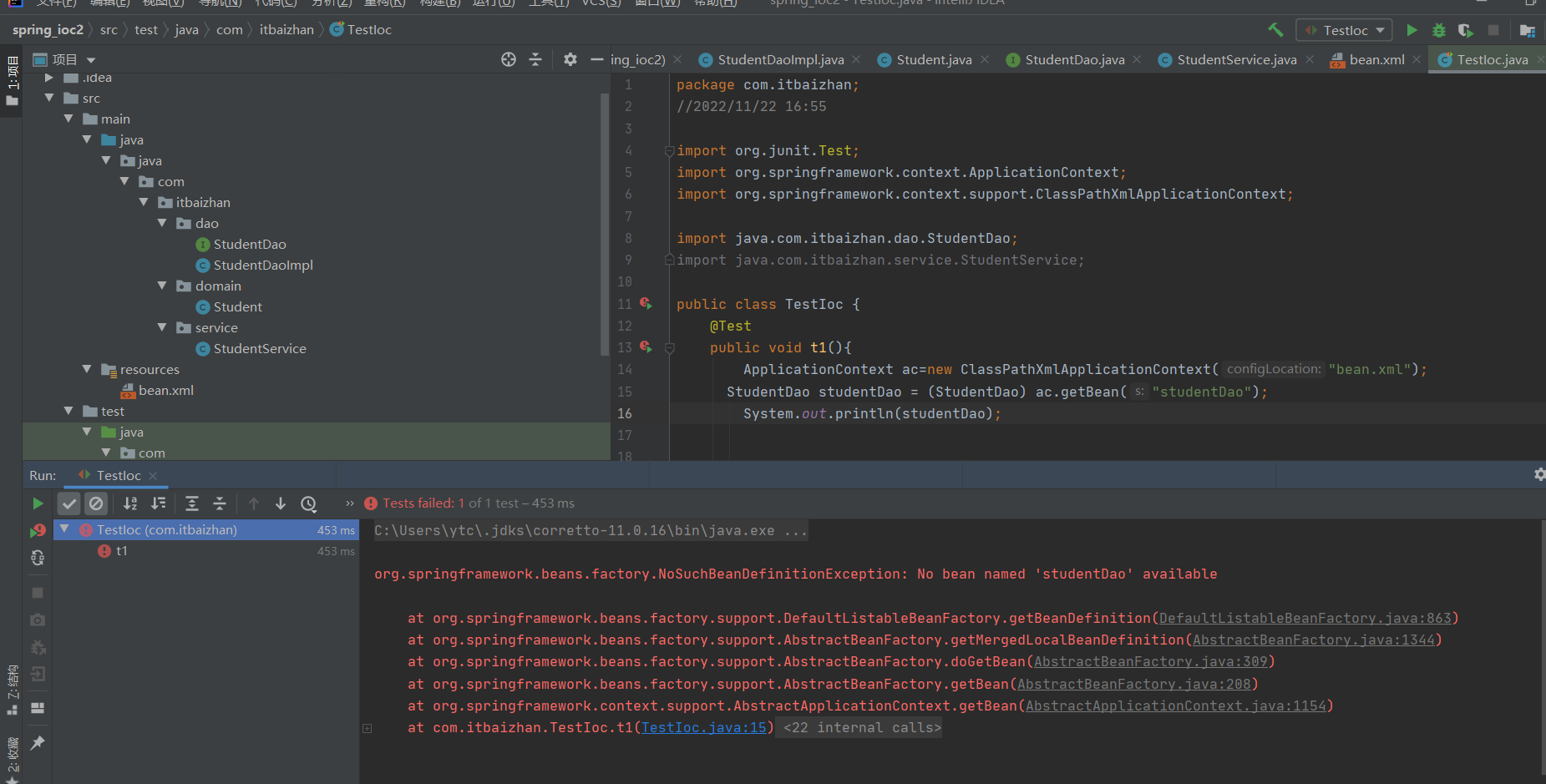1546x784 pixels.
Task: Click spring_ioc2 in the breadcrumb bar
Action: [x=48, y=30]
